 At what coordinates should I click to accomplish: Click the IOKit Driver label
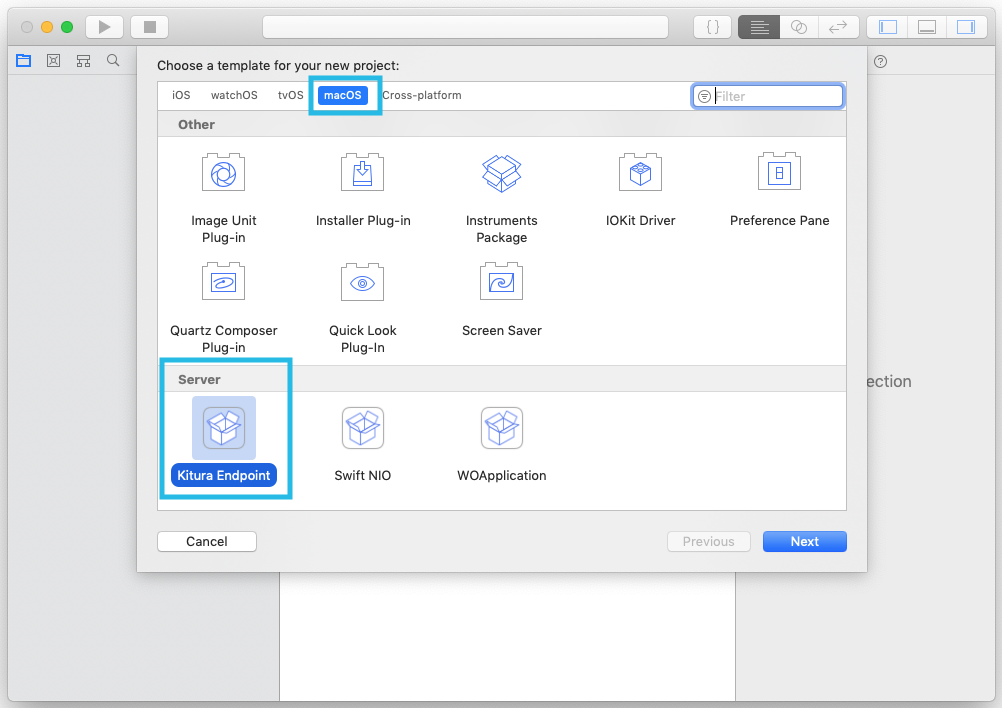coord(640,220)
